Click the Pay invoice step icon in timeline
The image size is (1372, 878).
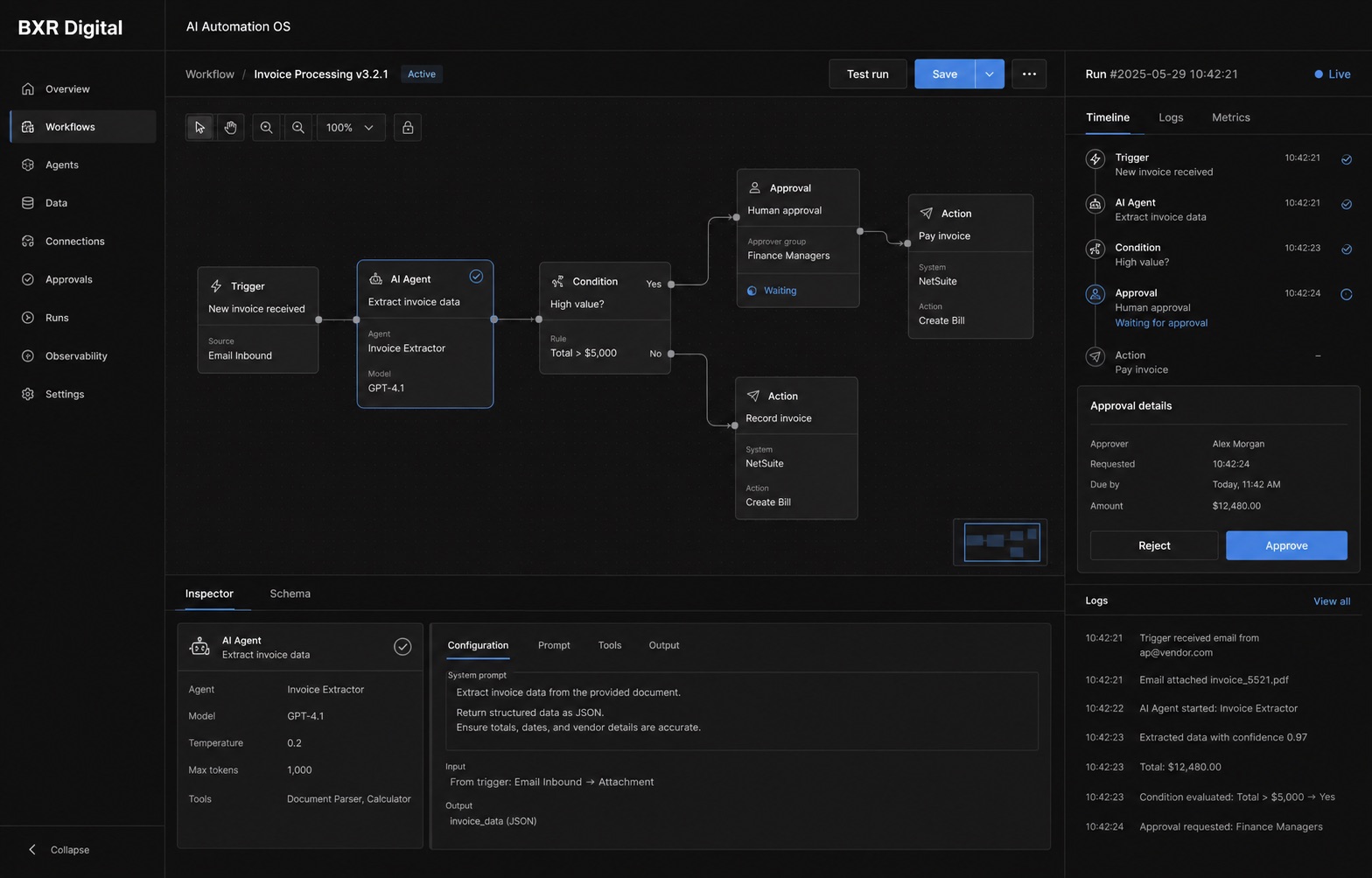1095,356
